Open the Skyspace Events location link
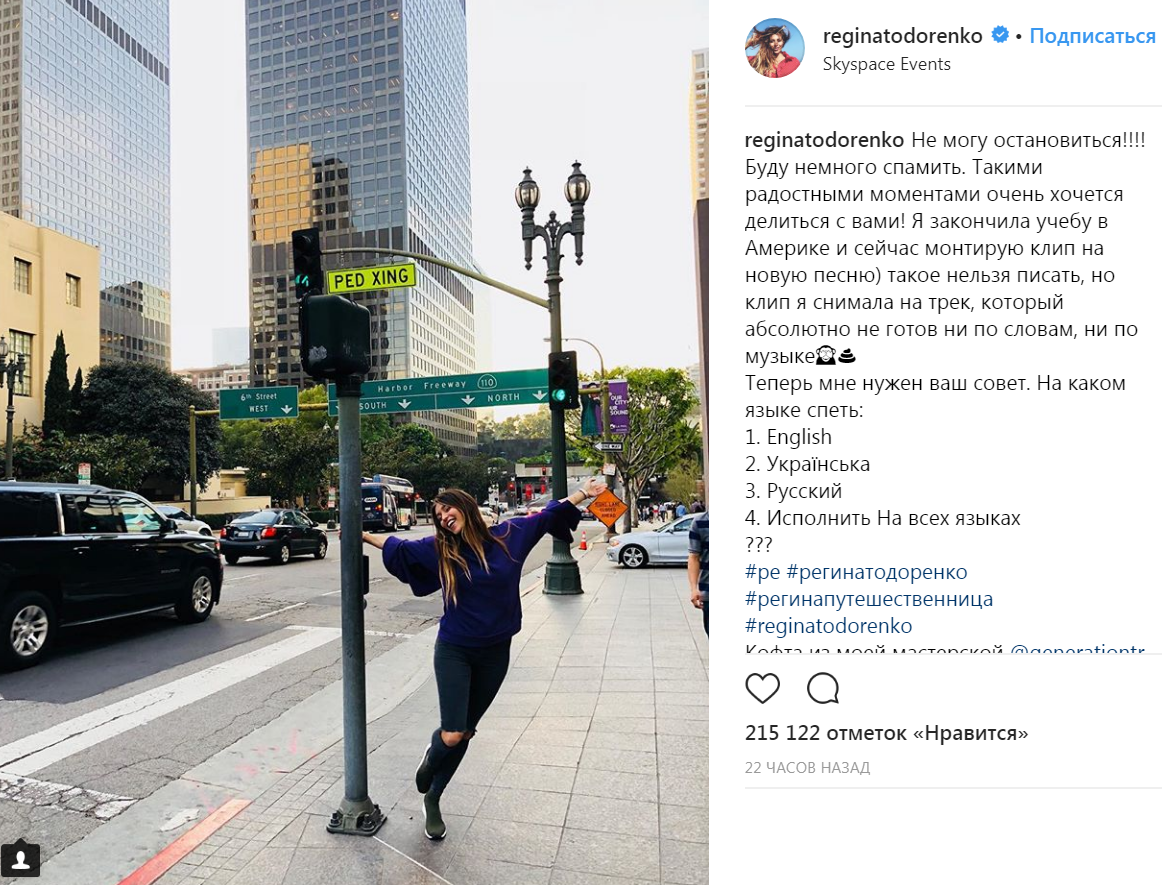 tap(886, 64)
